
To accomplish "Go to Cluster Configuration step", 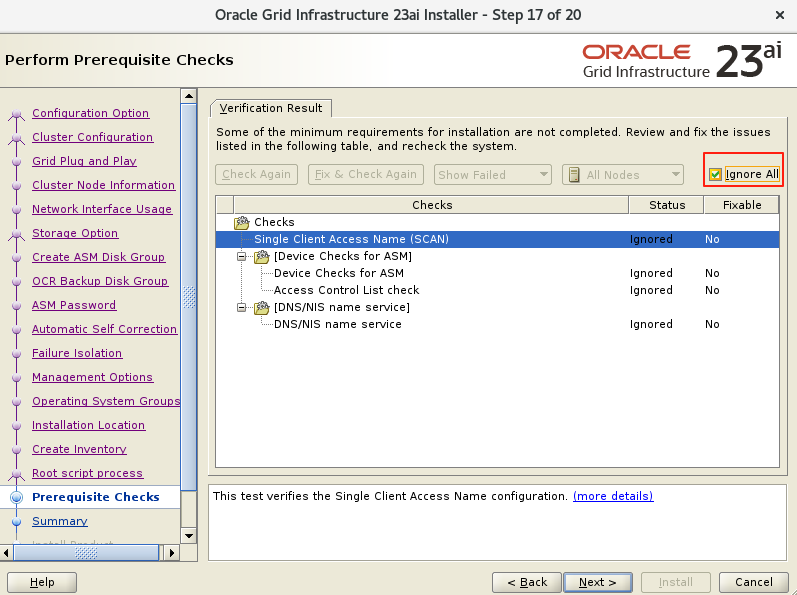I will point(93,137).
